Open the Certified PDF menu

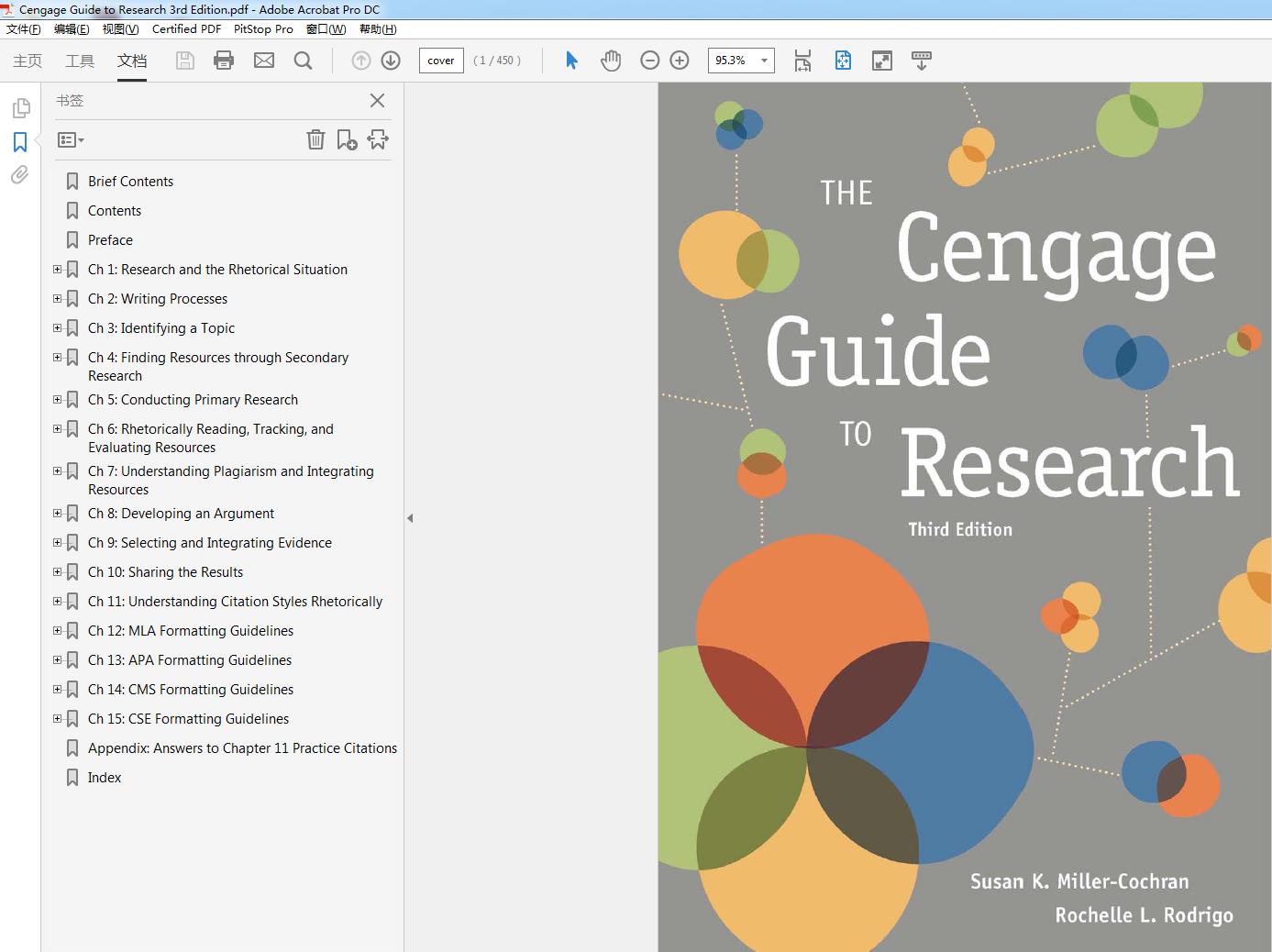[x=186, y=29]
